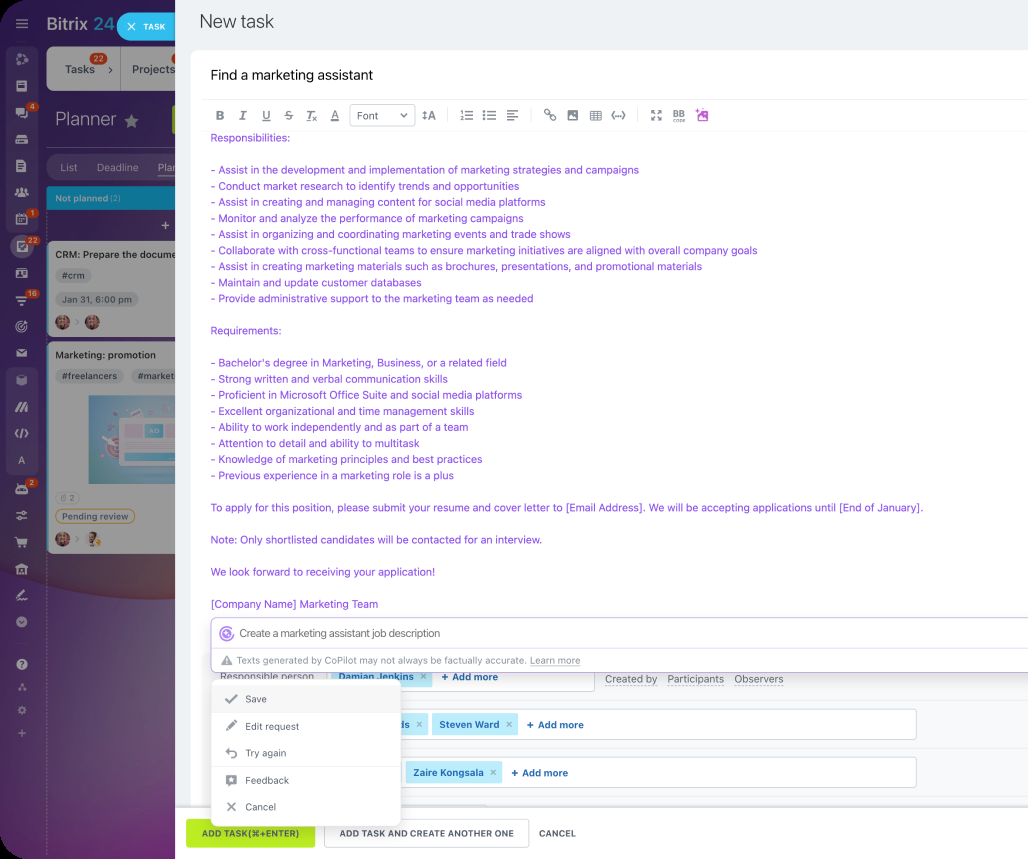
Task: Insert an image into the task description
Action: [x=572, y=115]
